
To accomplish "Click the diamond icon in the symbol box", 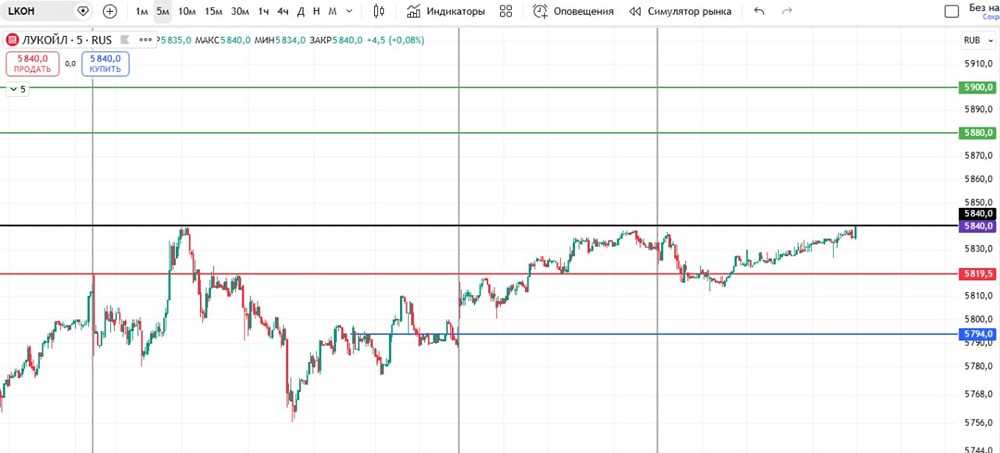I will tap(82, 11).
